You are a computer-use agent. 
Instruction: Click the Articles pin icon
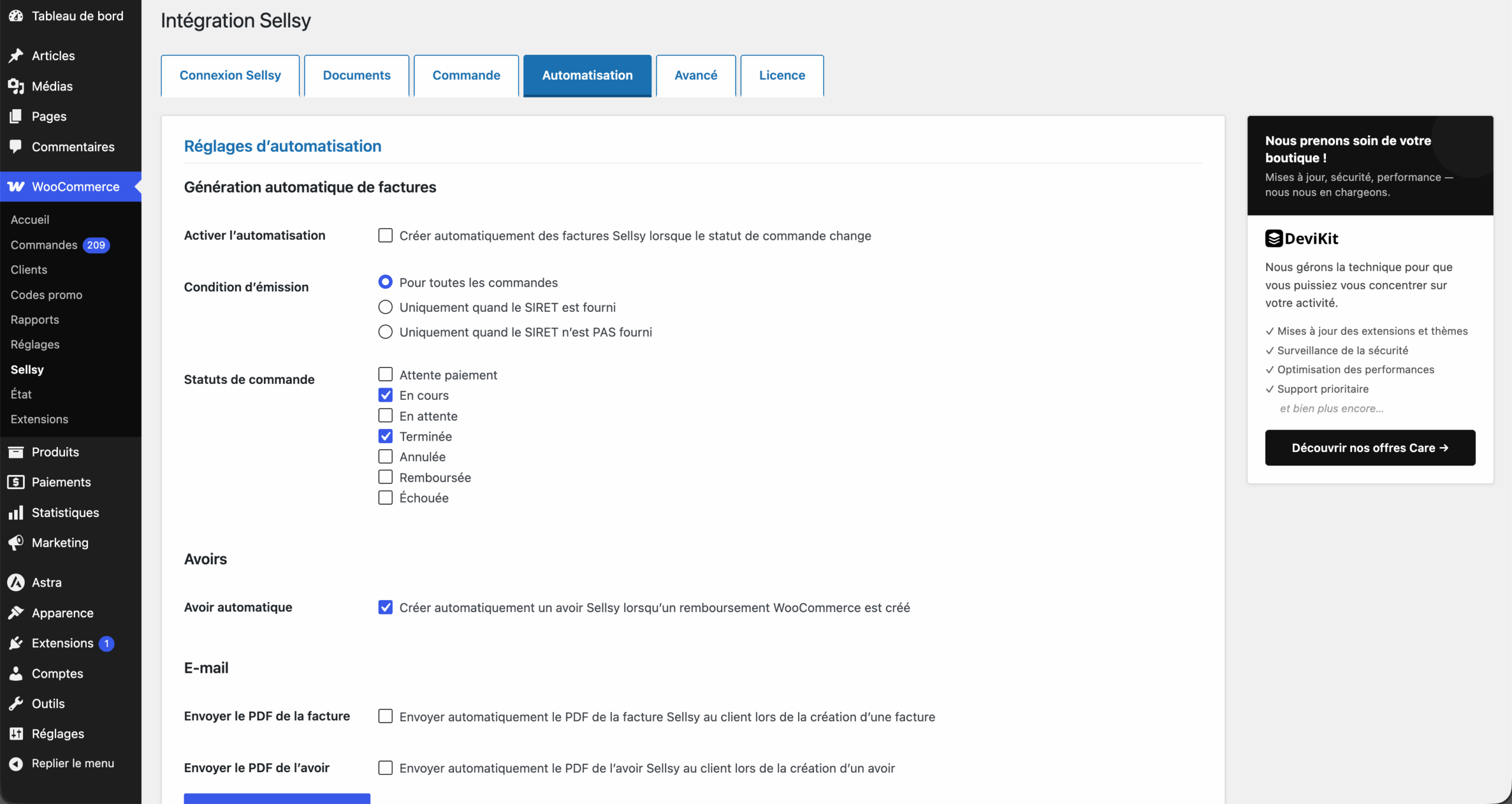click(16, 56)
